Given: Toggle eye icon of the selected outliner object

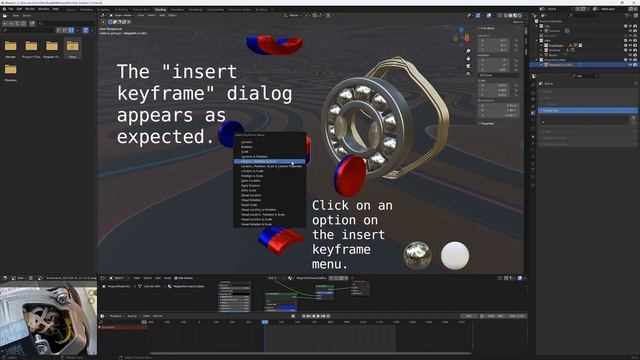Looking at the screenshot, I should pos(630,64).
